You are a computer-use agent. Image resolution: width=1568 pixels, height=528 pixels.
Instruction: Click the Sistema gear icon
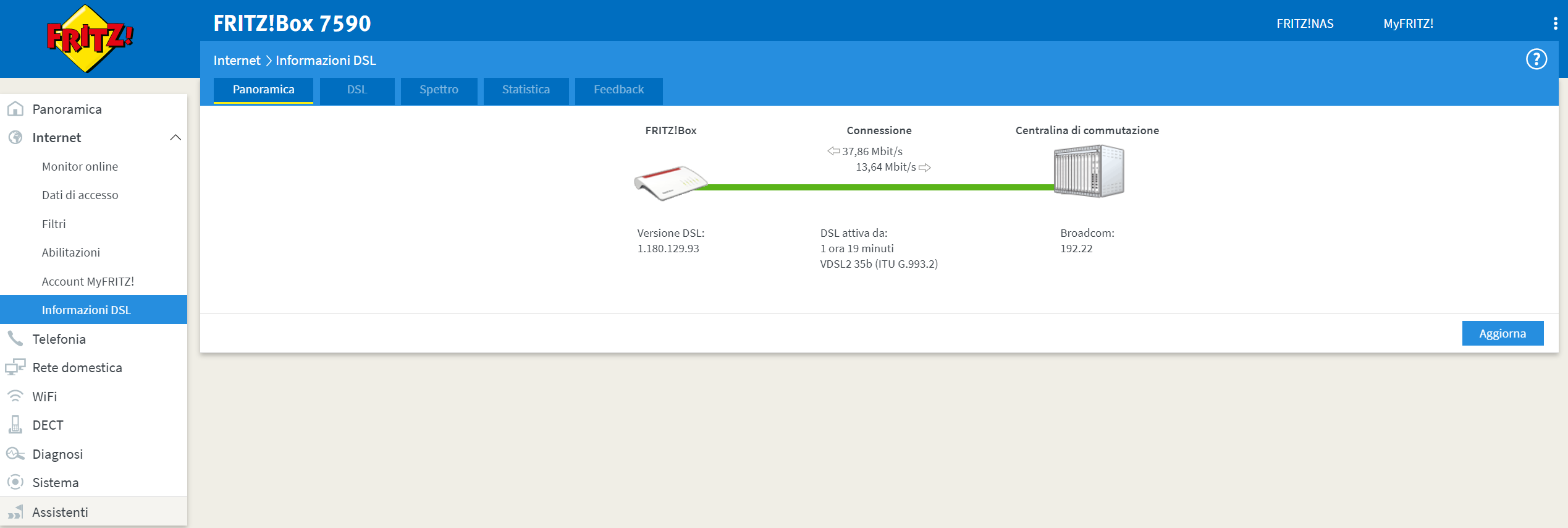15,482
